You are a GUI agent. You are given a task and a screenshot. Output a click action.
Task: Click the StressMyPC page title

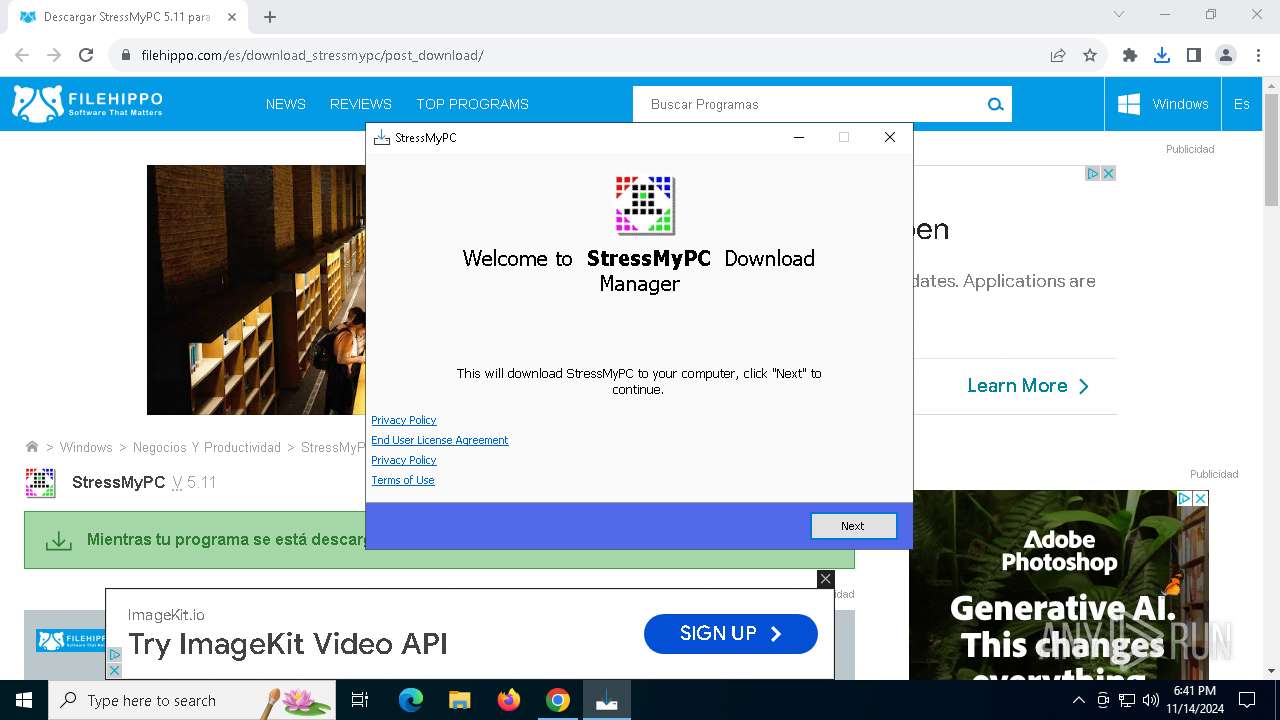click(x=118, y=482)
